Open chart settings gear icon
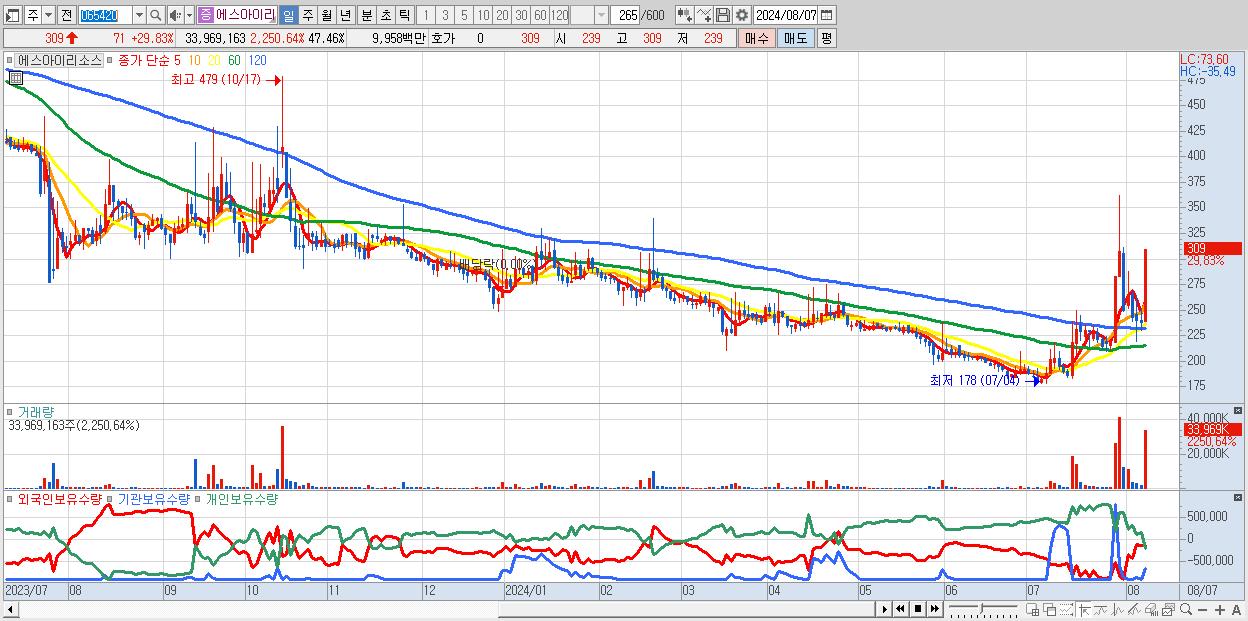This screenshot has height=621, width=1248. click(742, 15)
